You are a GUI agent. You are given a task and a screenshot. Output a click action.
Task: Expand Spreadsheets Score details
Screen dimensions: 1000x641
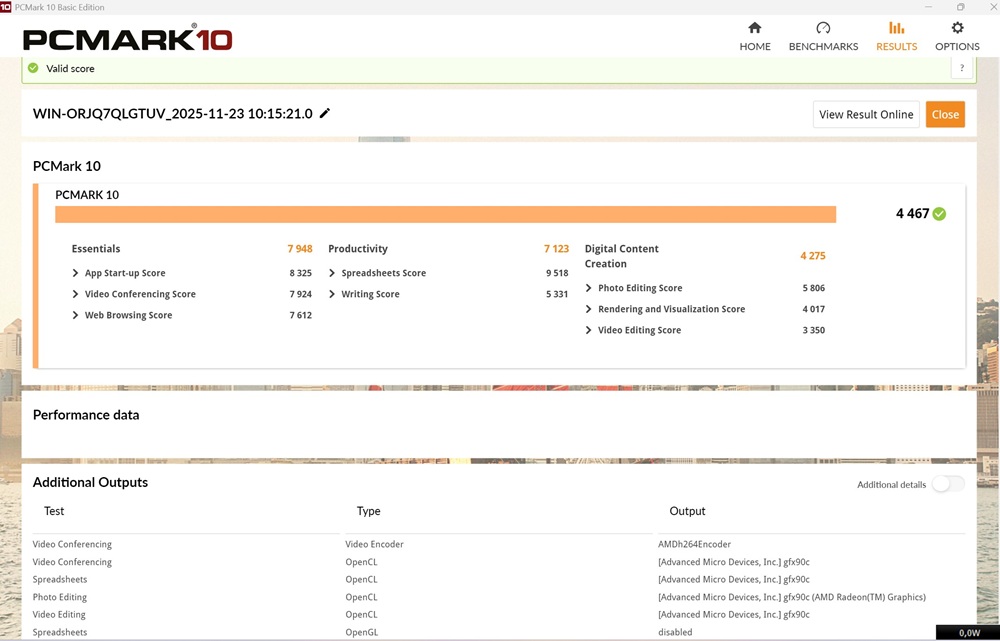click(x=332, y=273)
